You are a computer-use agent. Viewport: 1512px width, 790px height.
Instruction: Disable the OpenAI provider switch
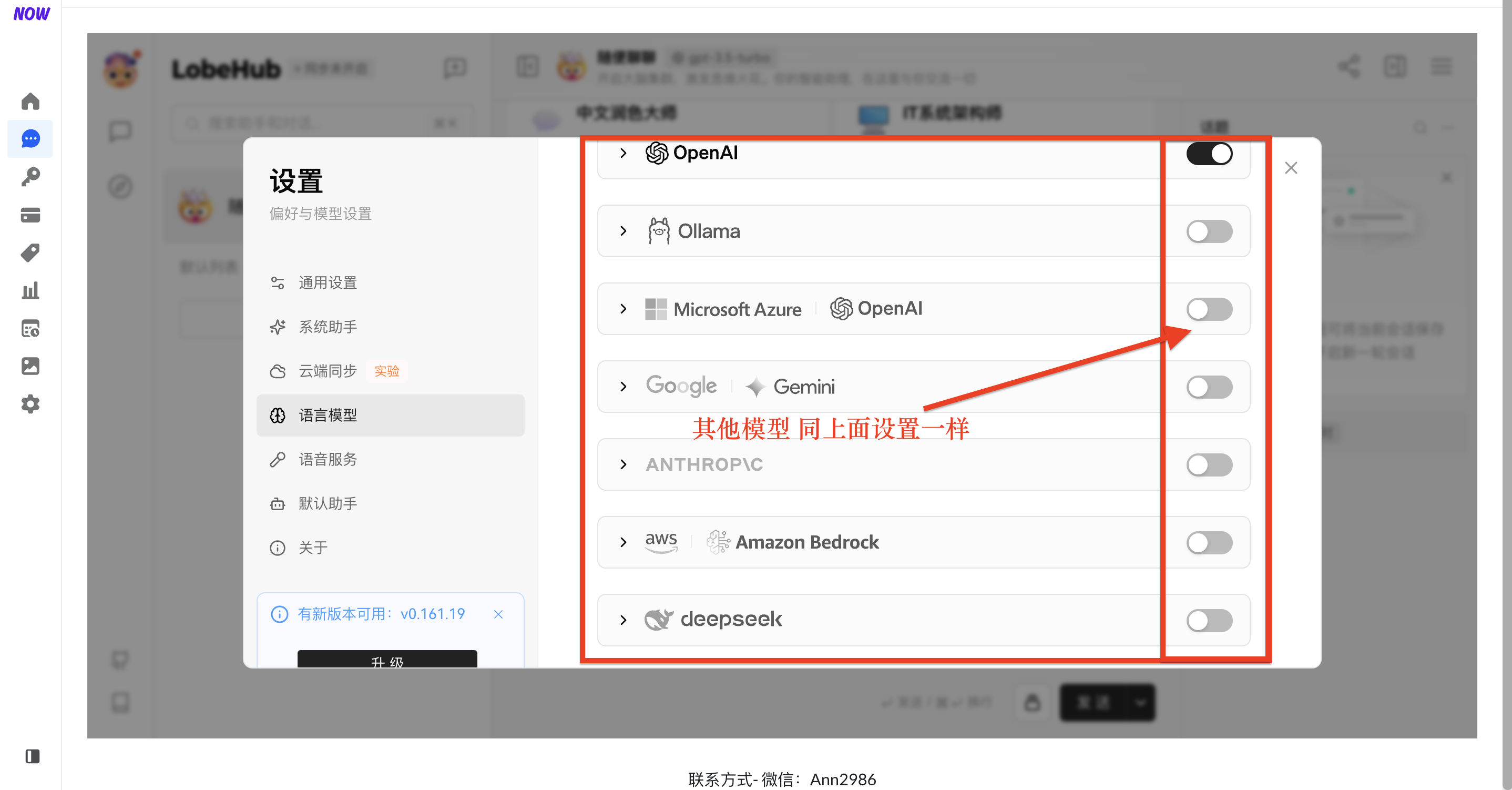click(1209, 154)
